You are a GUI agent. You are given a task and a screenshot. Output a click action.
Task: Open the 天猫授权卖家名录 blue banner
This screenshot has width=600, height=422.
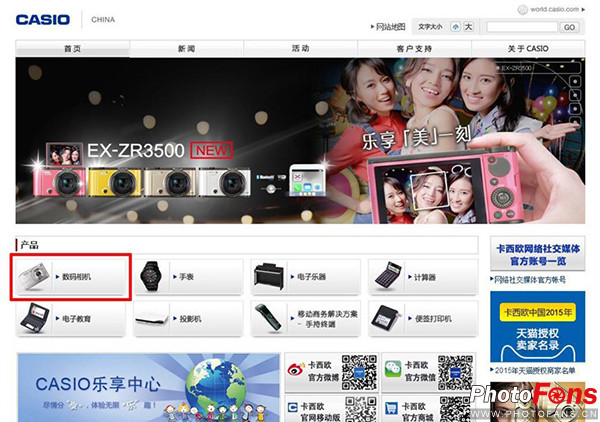(x=538, y=326)
